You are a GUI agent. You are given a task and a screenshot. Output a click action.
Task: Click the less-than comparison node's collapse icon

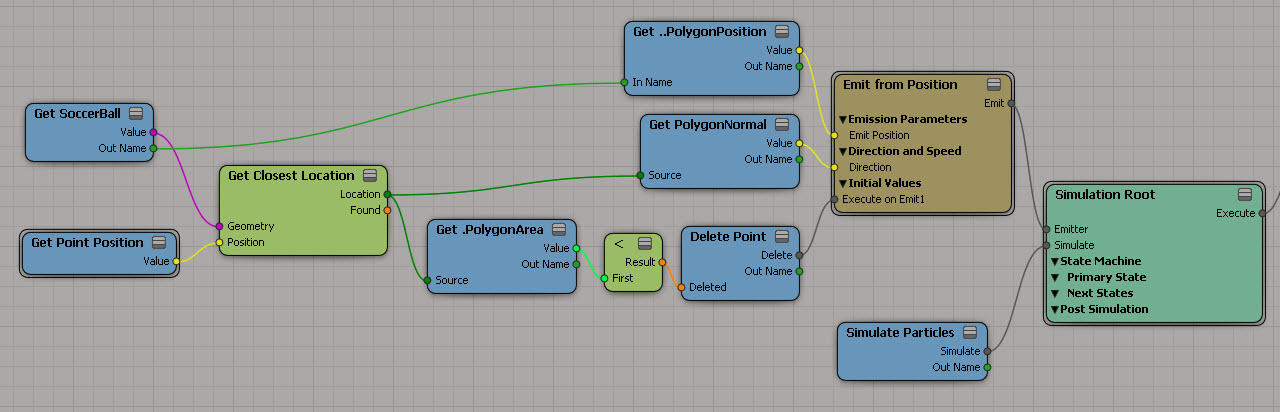[x=644, y=243]
